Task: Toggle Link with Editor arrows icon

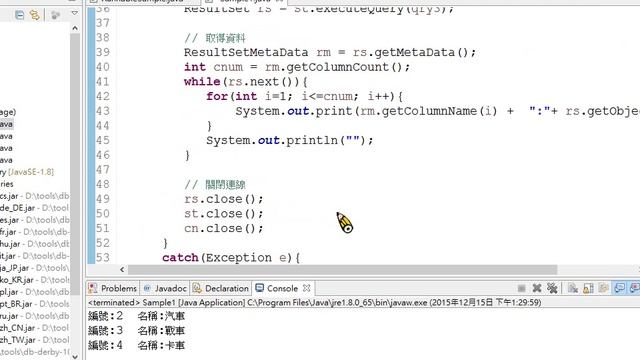Action: tap(34, 15)
